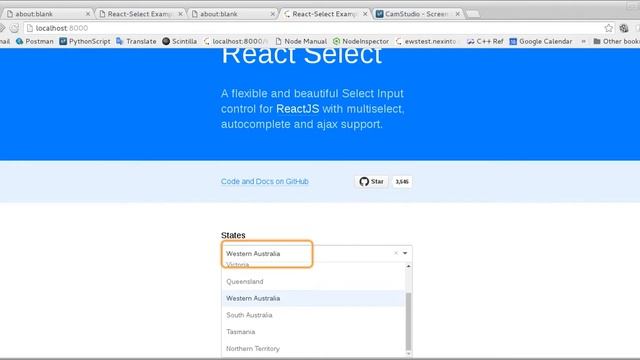The width and height of the screenshot is (640, 360).
Task: Close the second about:blank tab
Action: coord(272,14)
